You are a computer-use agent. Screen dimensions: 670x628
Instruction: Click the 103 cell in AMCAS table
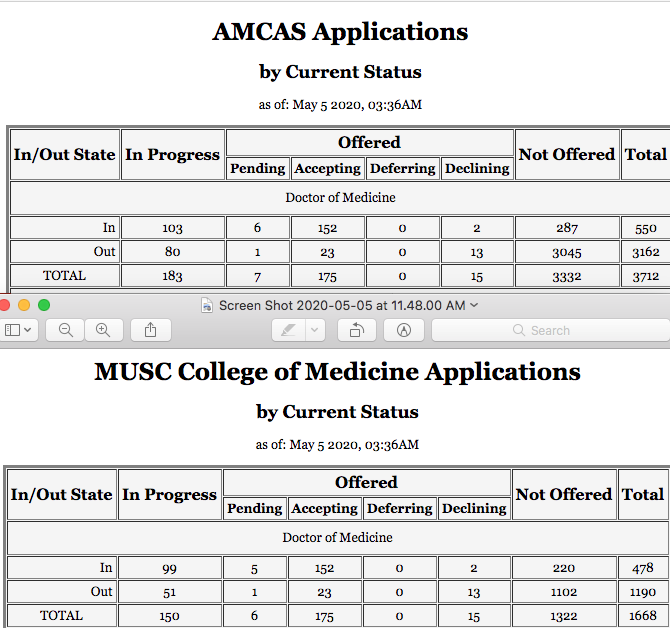click(x=172, y=228)
